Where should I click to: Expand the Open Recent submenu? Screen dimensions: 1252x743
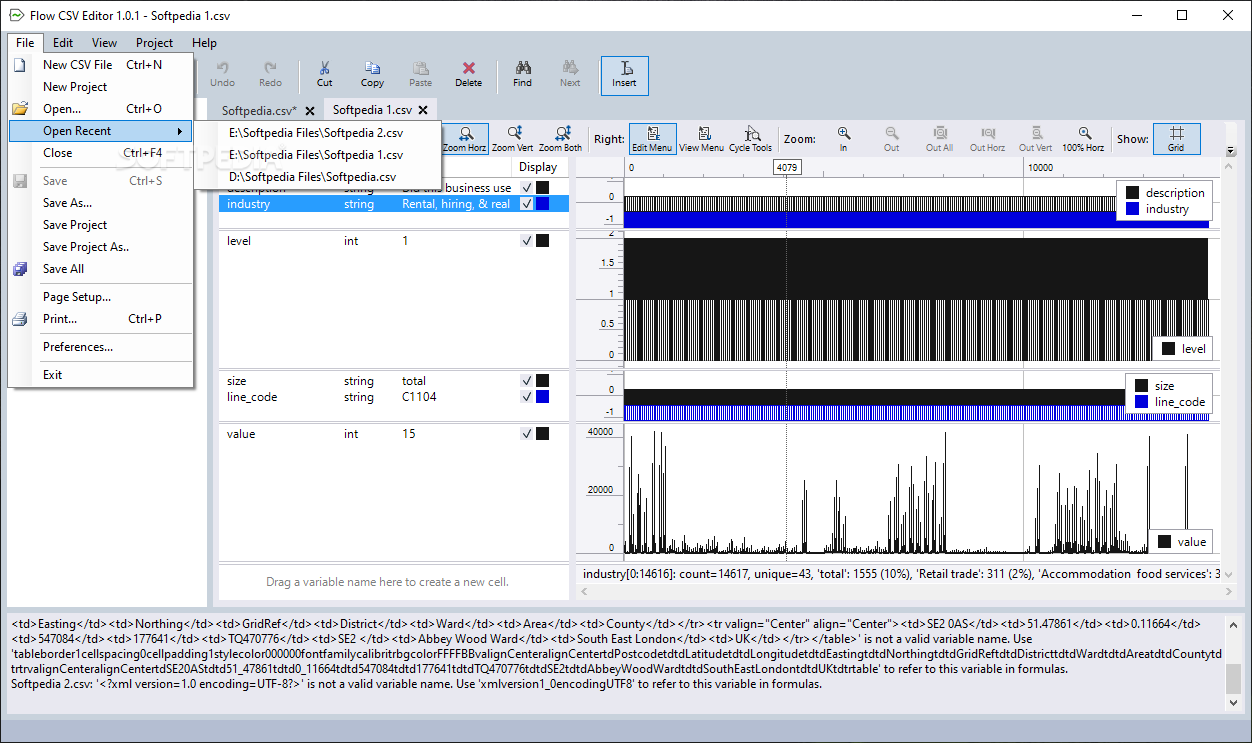(x=100, y=131)
